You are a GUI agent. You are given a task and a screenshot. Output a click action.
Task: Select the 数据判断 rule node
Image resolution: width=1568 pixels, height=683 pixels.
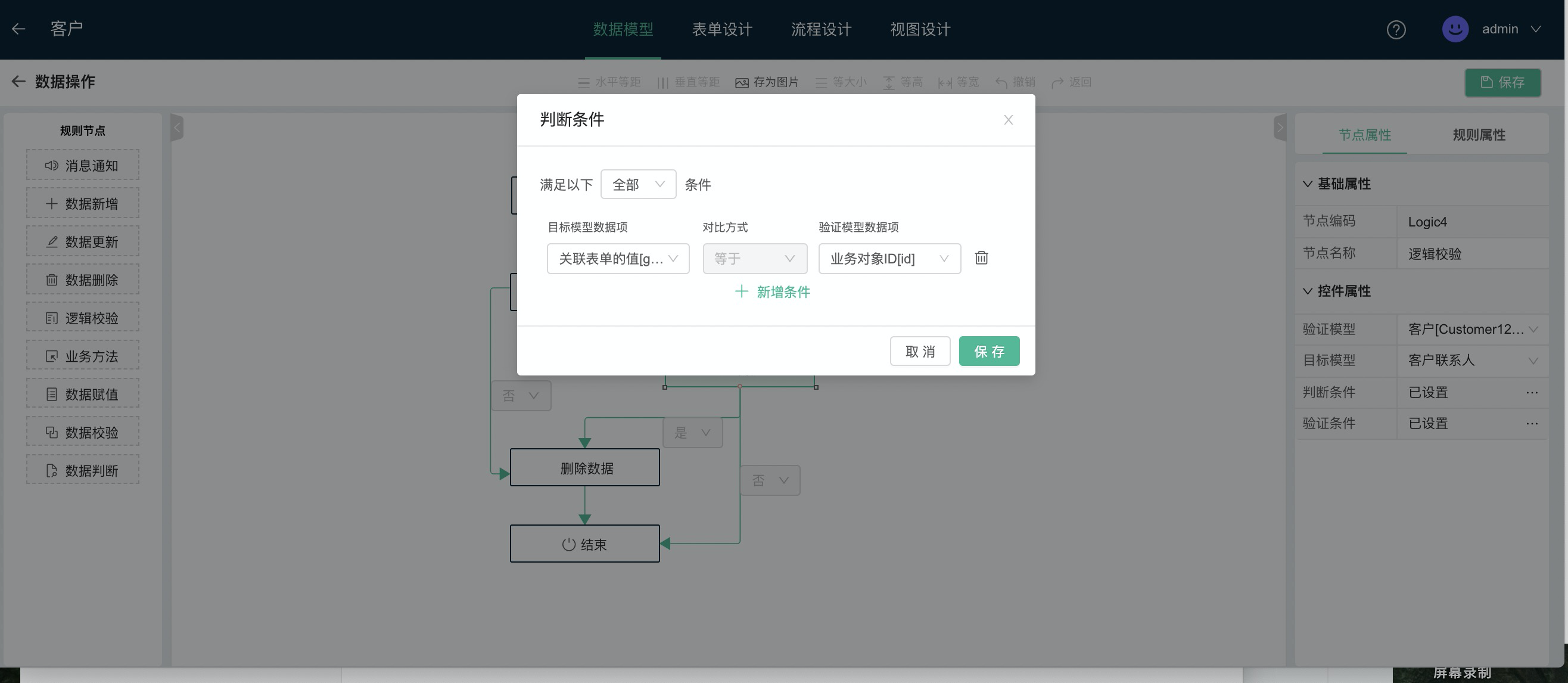pos(82,470)
